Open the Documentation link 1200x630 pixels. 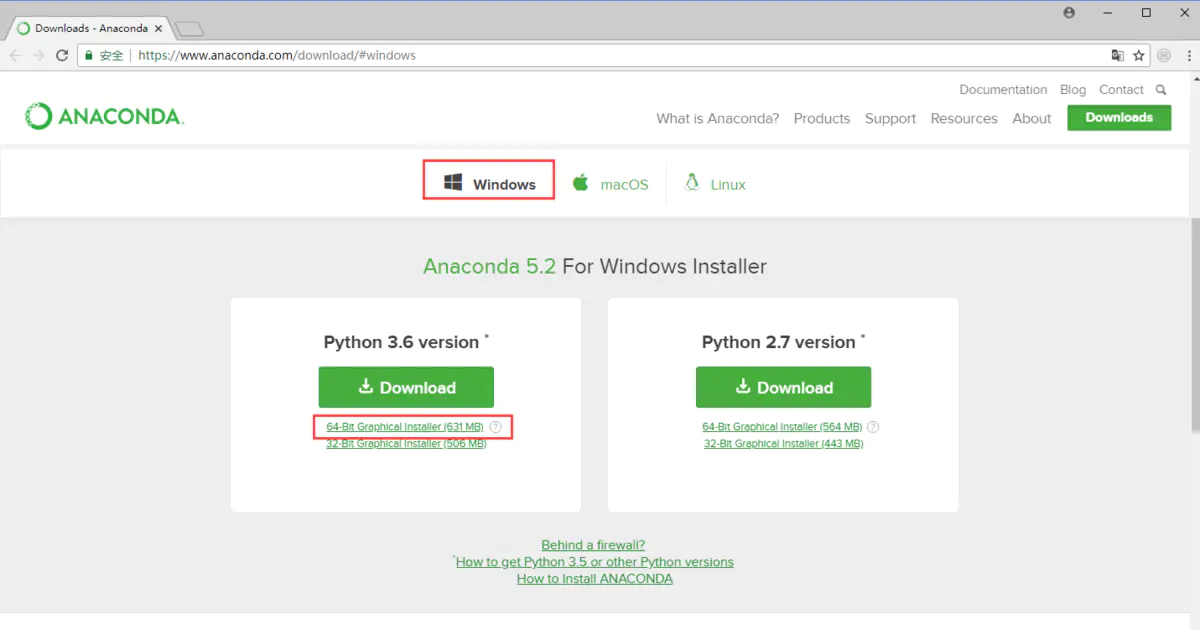(x=1003, y=90)
